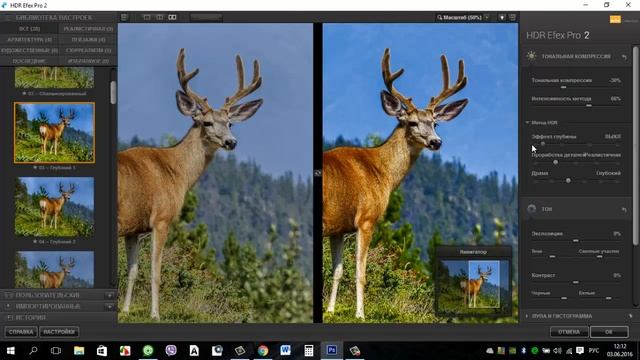Click the Справка button
The height and width of the screenshot is (360, 640).
point(21,332)
